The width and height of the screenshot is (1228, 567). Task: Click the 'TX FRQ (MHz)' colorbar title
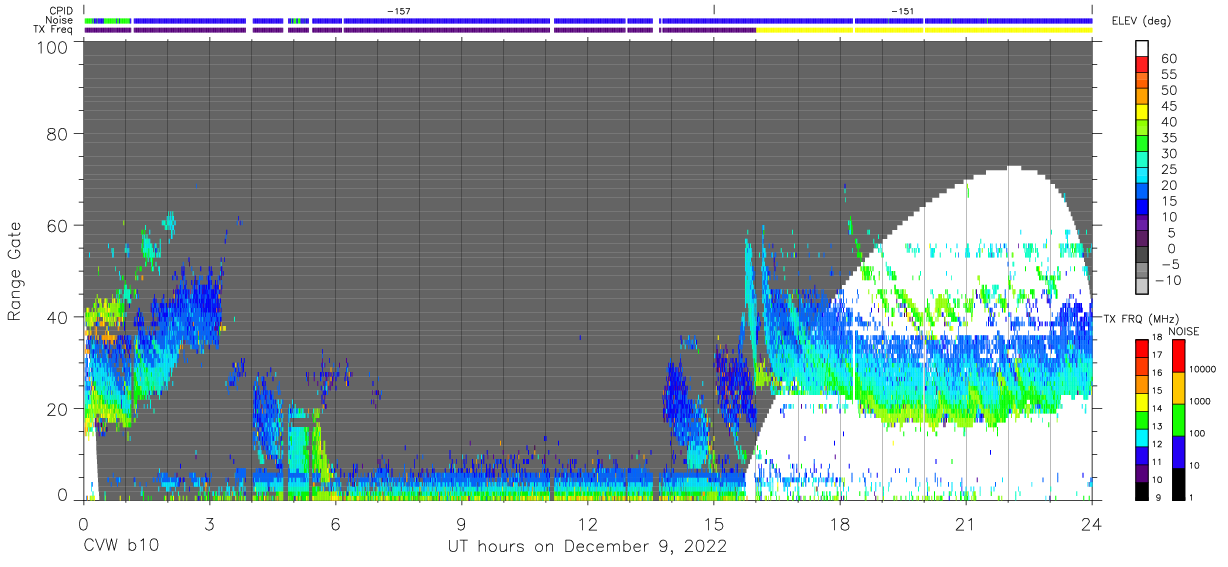[1142, 319]
